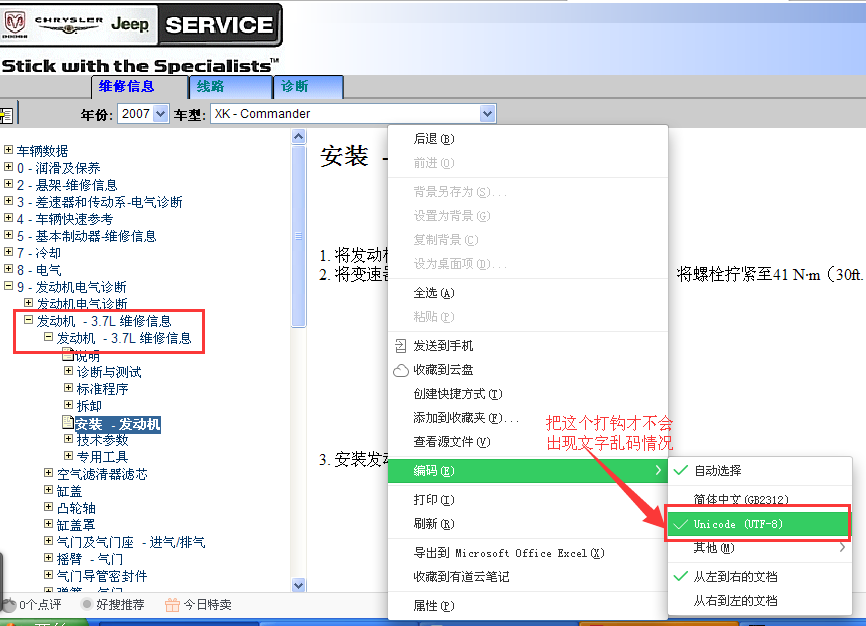This screenshot has height=626, width=866.
Task: Click the 0个点评 status link
Action: tap(40, 605)
